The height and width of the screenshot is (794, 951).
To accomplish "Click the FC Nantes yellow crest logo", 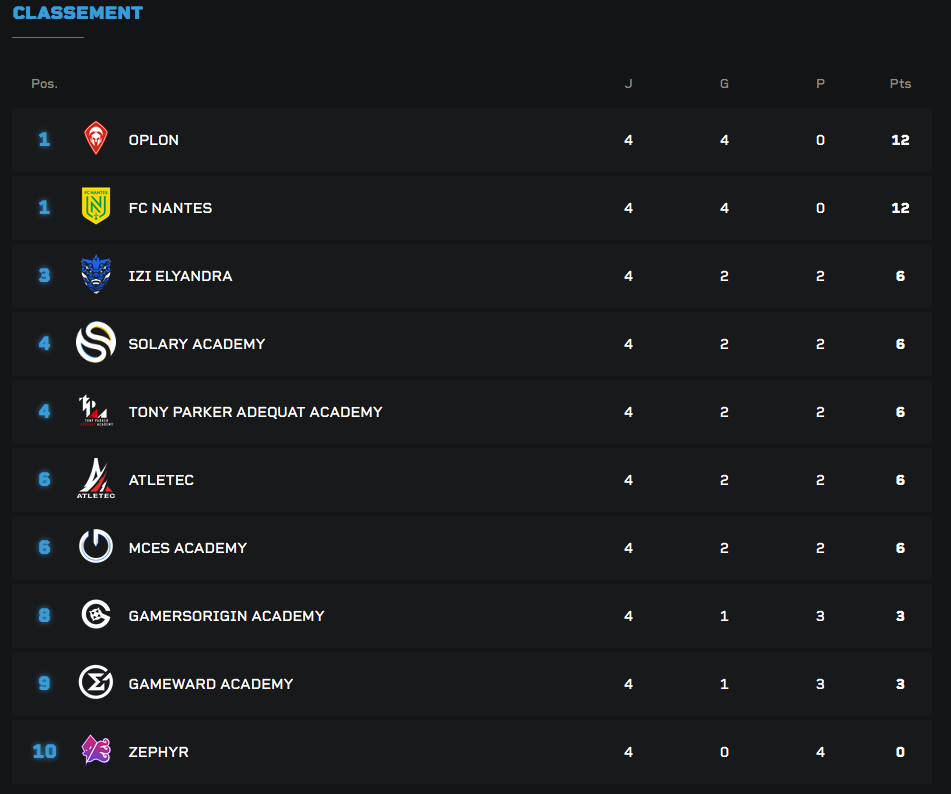I will click(96, 206).
